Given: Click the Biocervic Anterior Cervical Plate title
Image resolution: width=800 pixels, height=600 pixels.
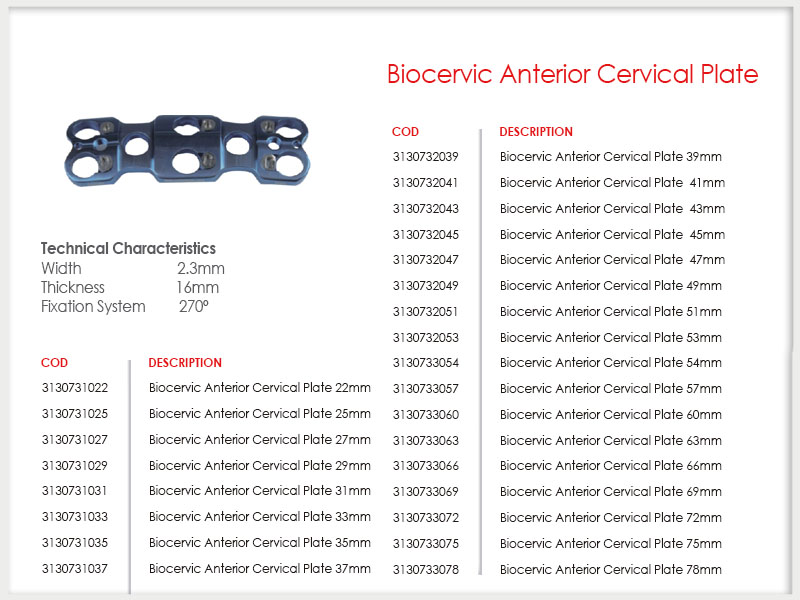Looking at the screenshot, I should point(572,74).
